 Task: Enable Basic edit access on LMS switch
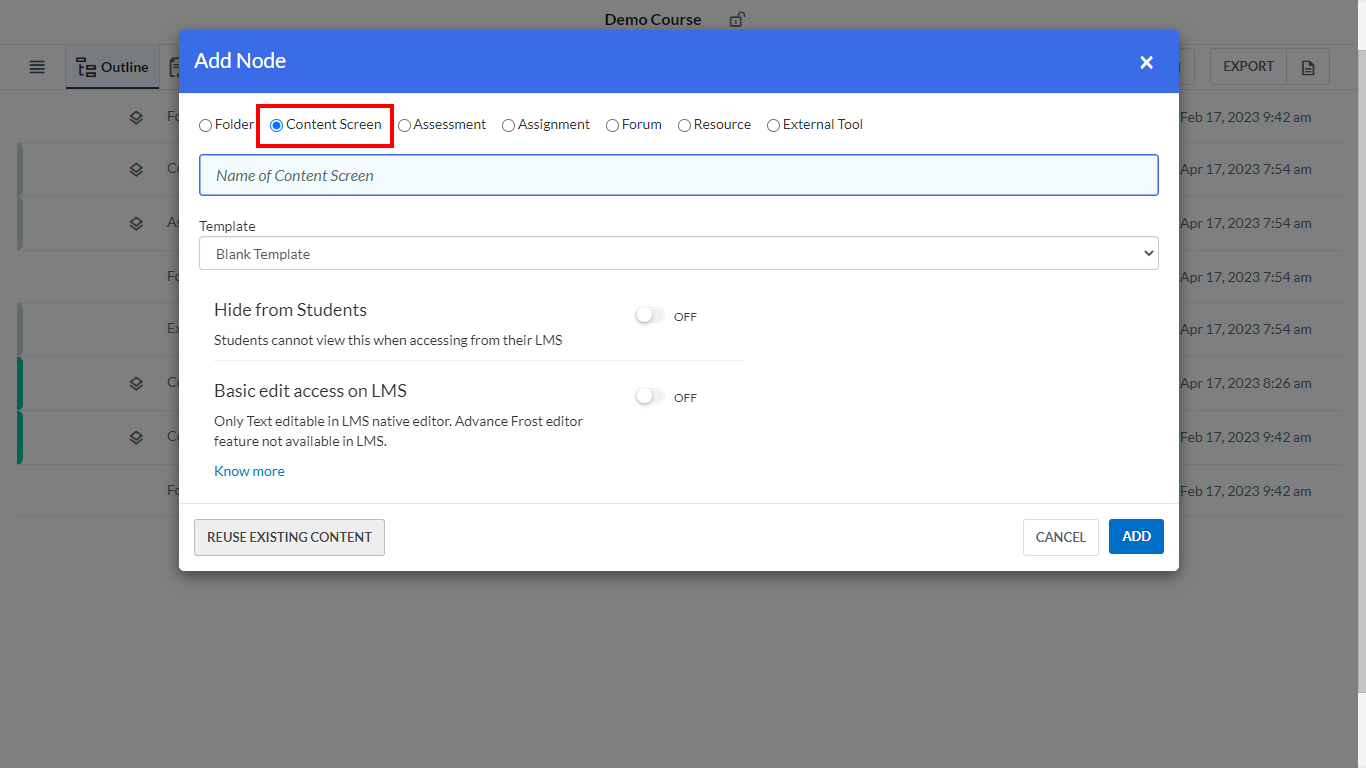(x=649, y=397)
